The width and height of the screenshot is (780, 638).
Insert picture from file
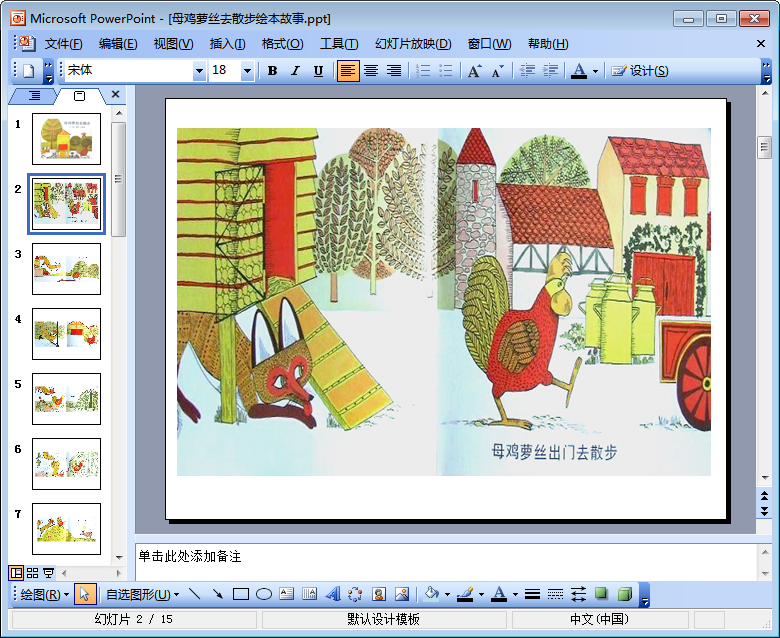[401, 594]
